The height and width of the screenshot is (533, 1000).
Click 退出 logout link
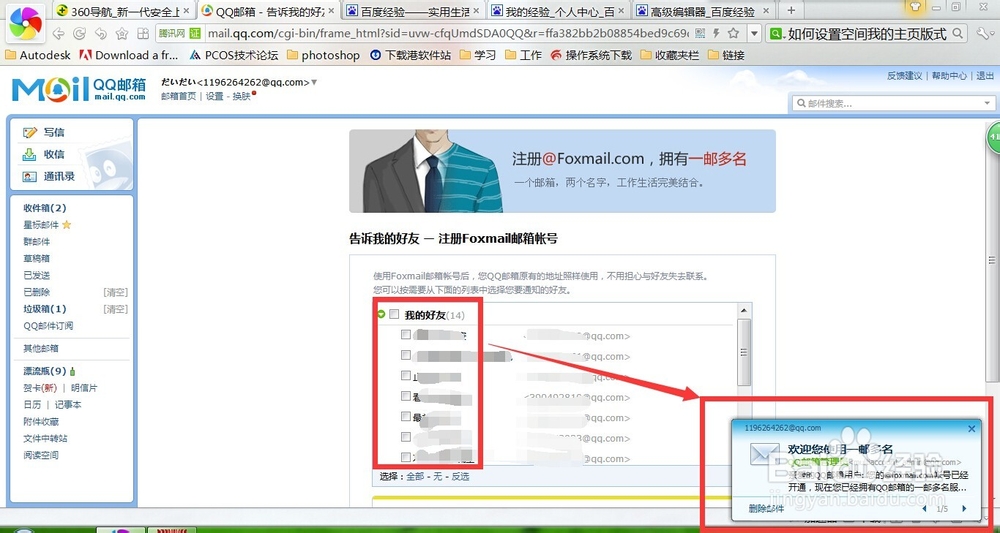(x=985, y=75)
